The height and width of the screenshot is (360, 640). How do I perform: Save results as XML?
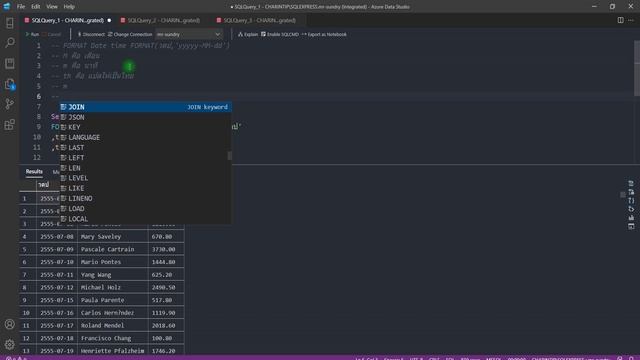(631, 209)
